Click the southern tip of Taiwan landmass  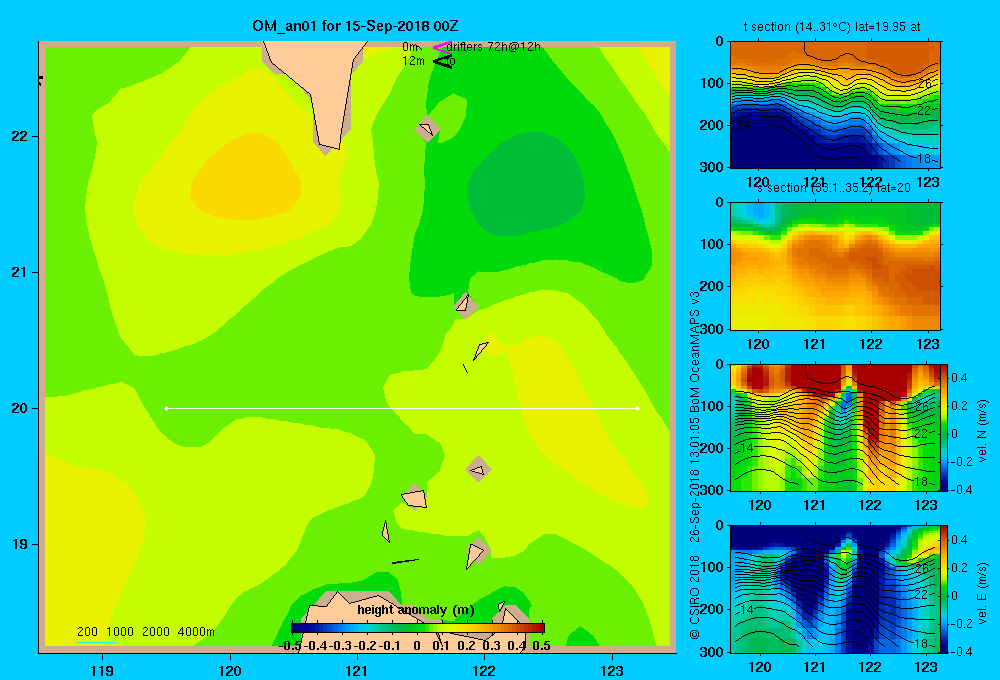tap(327, 145)
